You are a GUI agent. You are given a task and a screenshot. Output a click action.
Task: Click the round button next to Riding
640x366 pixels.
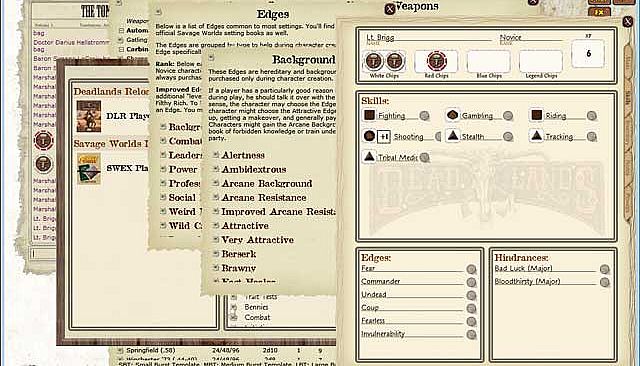(x=591, y=116)
